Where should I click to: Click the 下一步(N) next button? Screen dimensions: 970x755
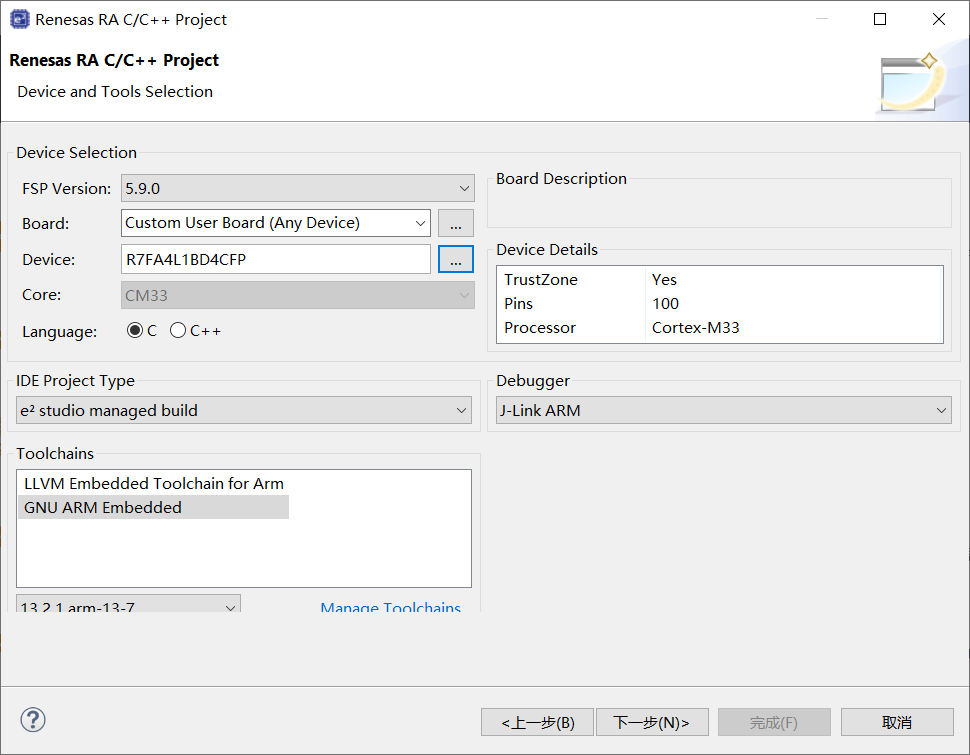(652, 722)
